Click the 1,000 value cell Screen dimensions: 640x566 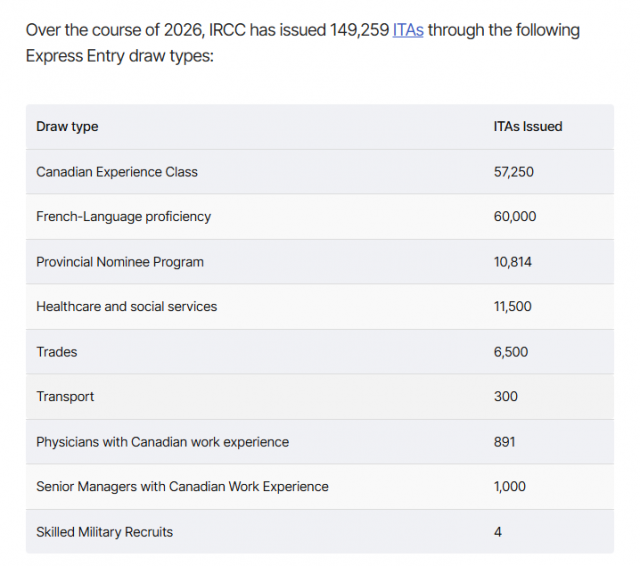point(509,486)
